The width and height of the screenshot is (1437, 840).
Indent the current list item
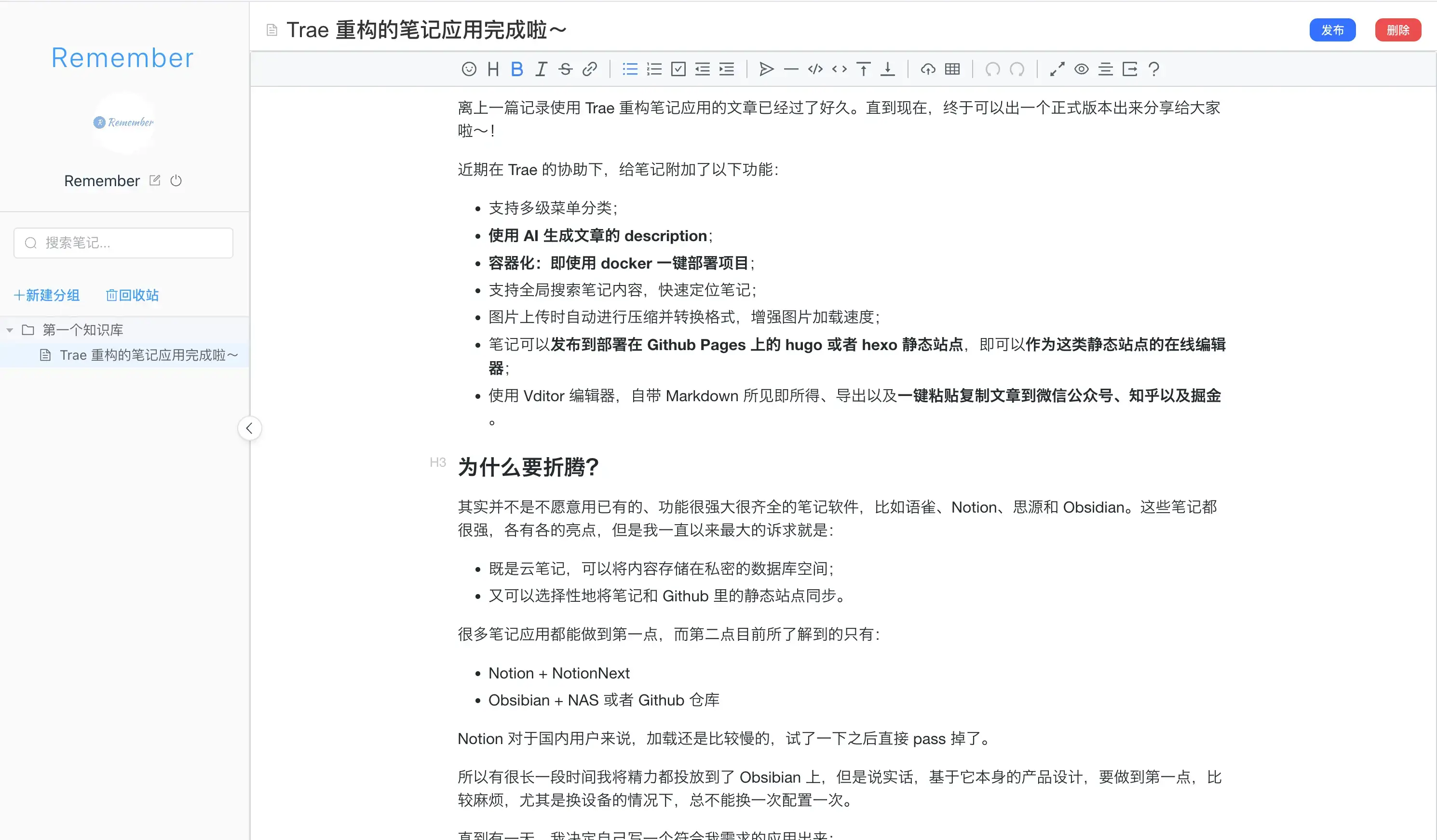coord(727,69)
